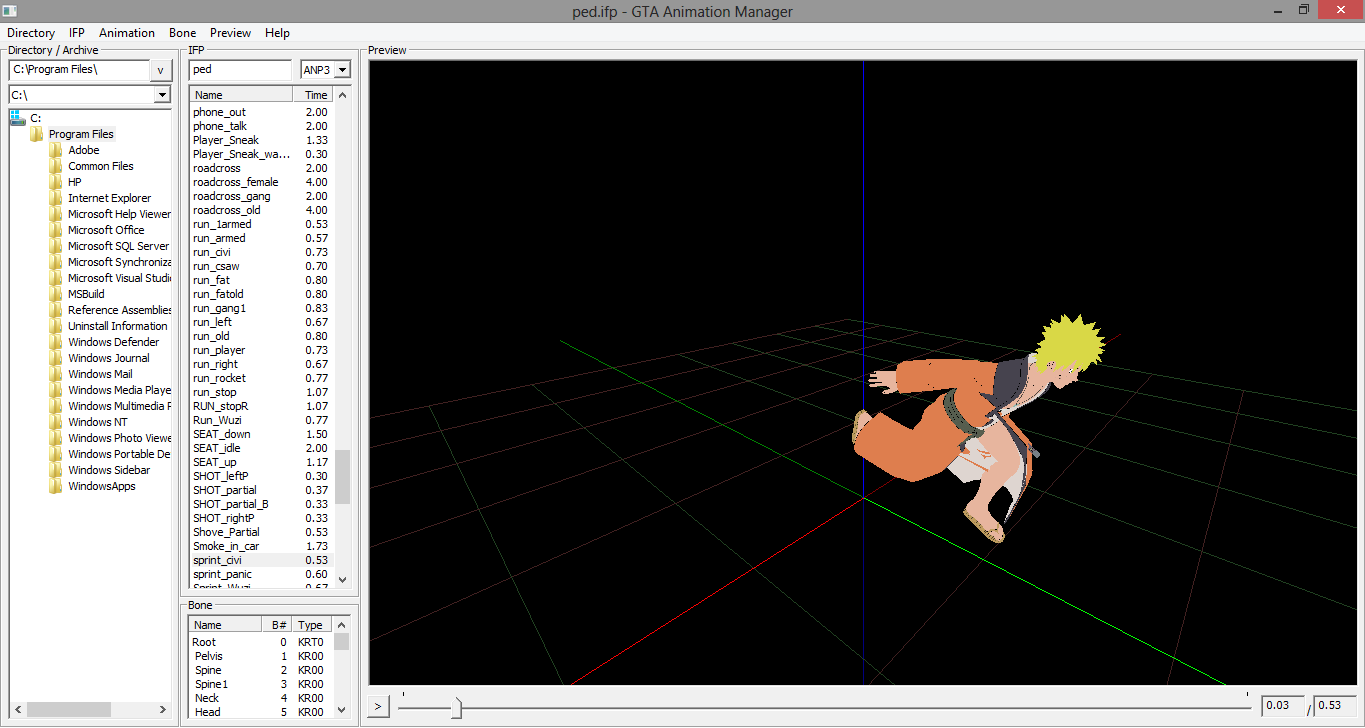
Task: Select the Adobe folder
Action: (x=84, y=150)
